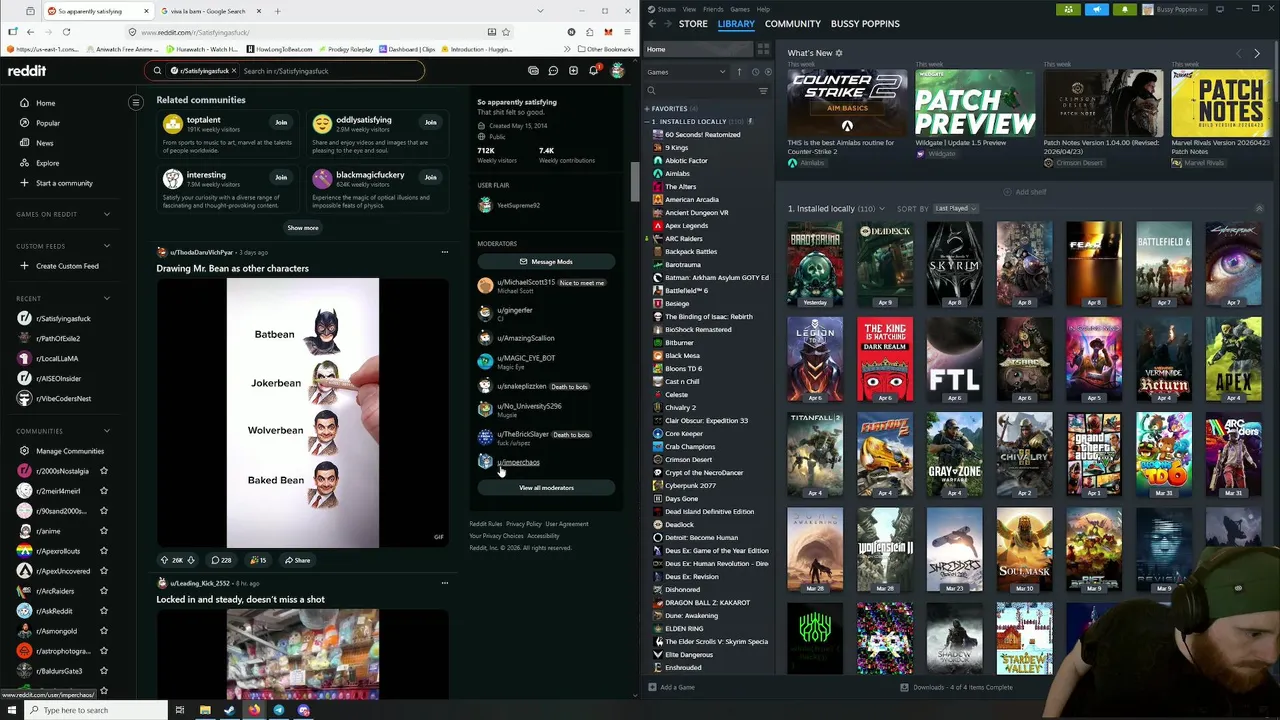The width and height of the screenshot is (1280, 720).
Task: Open Last Played sort dropdown
Action: click(955, 208)
